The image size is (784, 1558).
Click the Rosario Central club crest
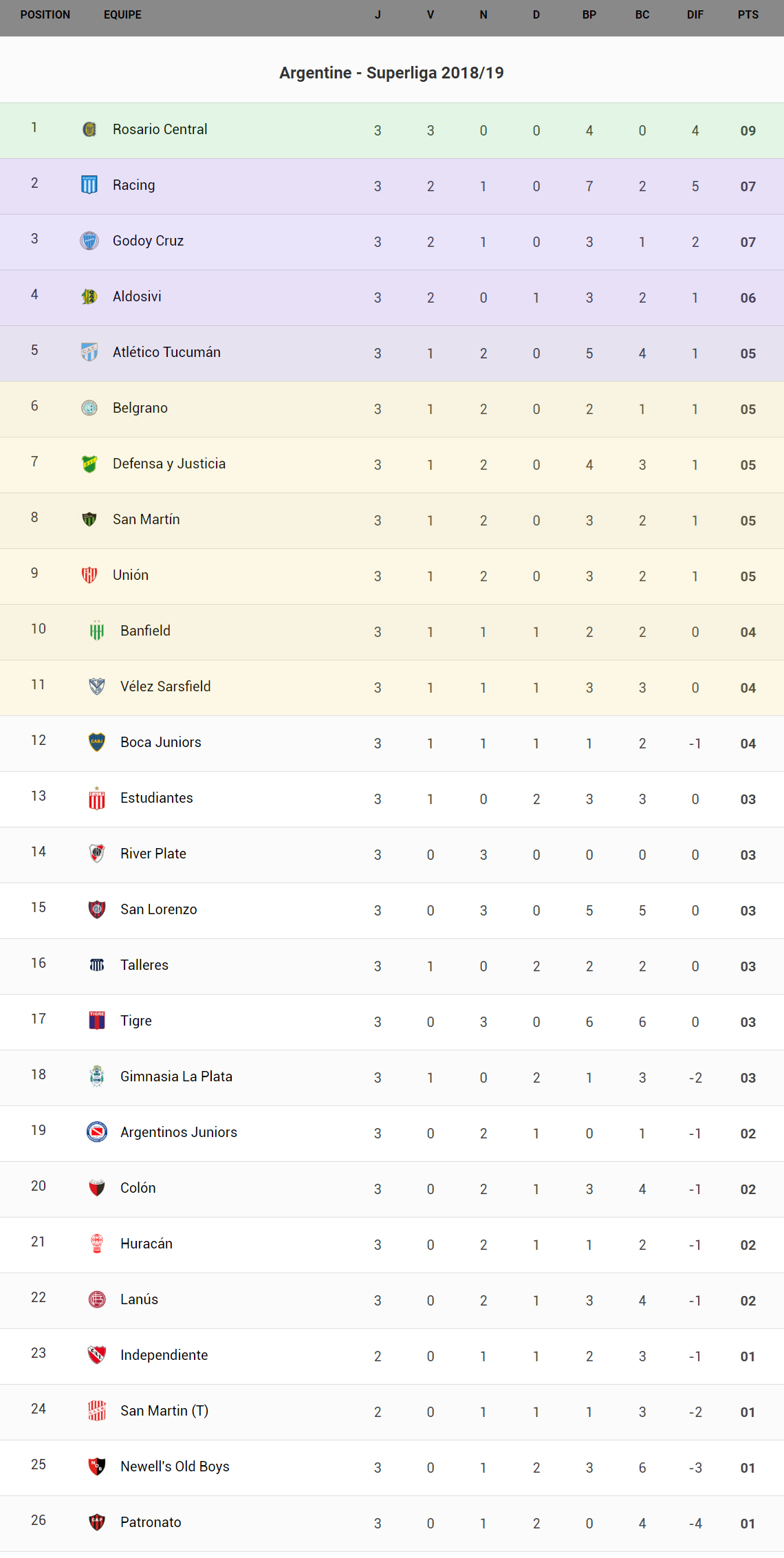(89, 129)
